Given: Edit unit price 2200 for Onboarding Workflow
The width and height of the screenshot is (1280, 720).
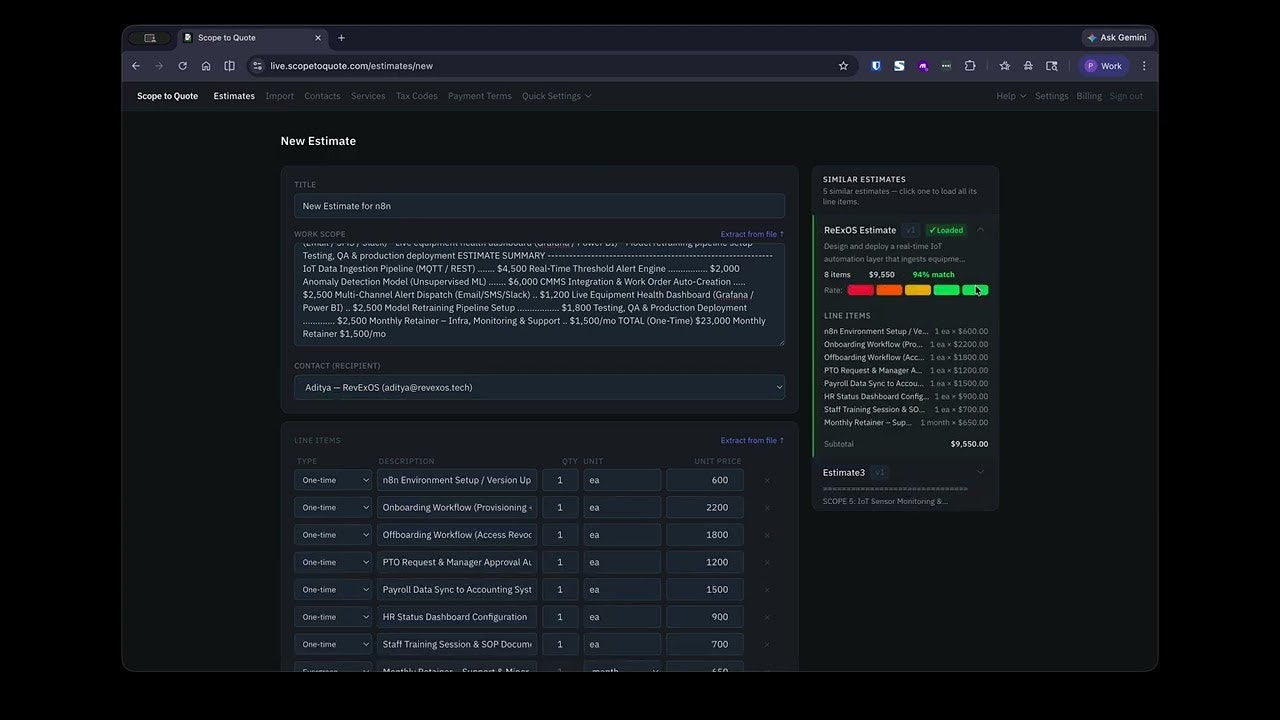Looking at the screenshot, I should tap(705, 507).
